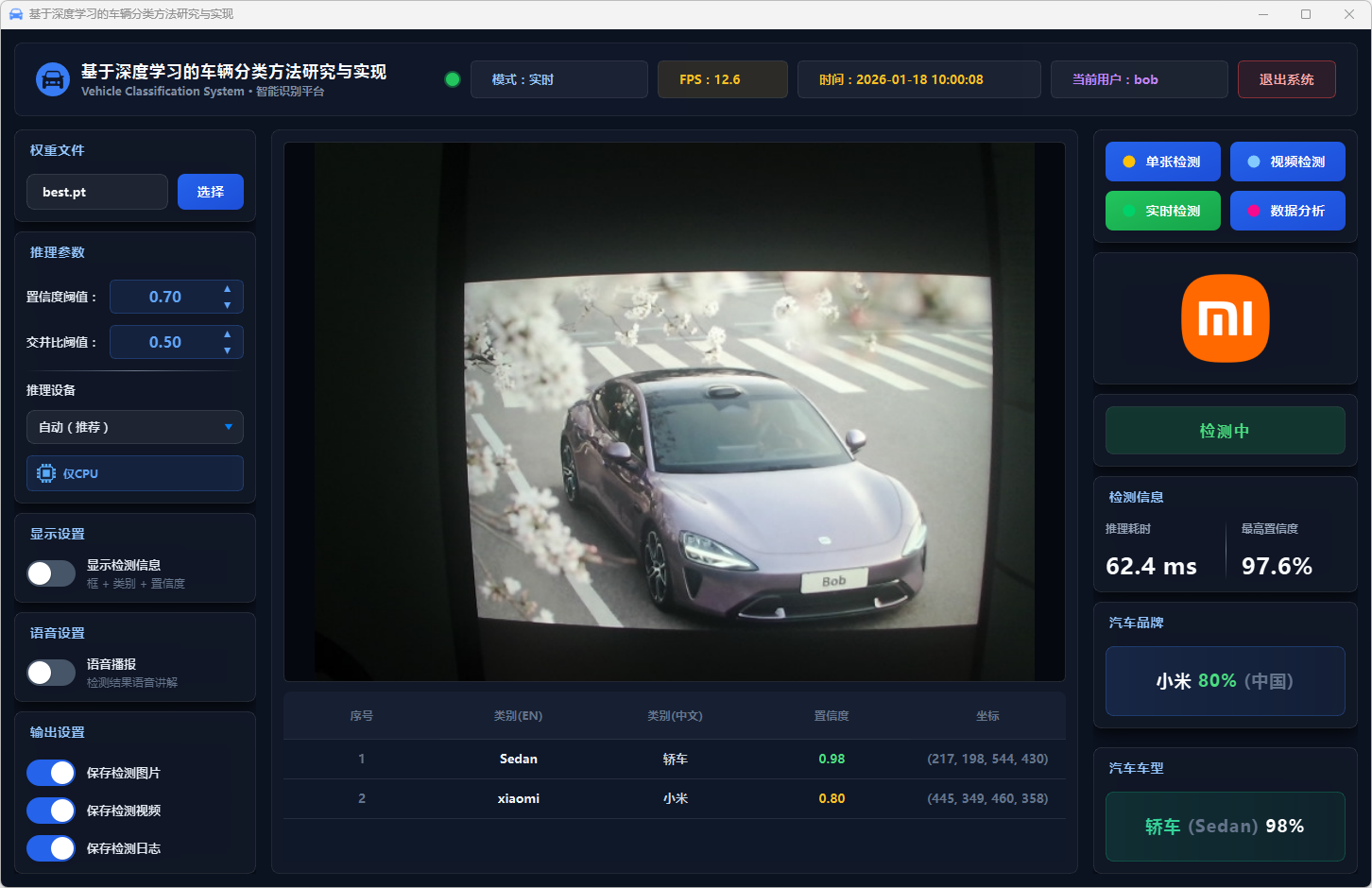Disable the 保存检测图片 toggle

(x=51, y=773)
